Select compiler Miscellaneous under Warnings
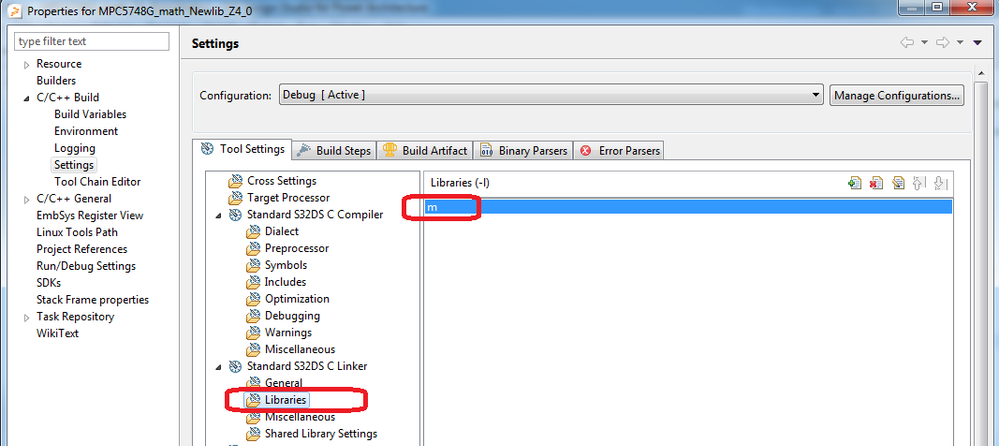The image size is (999, 446). tap(300, 349)
